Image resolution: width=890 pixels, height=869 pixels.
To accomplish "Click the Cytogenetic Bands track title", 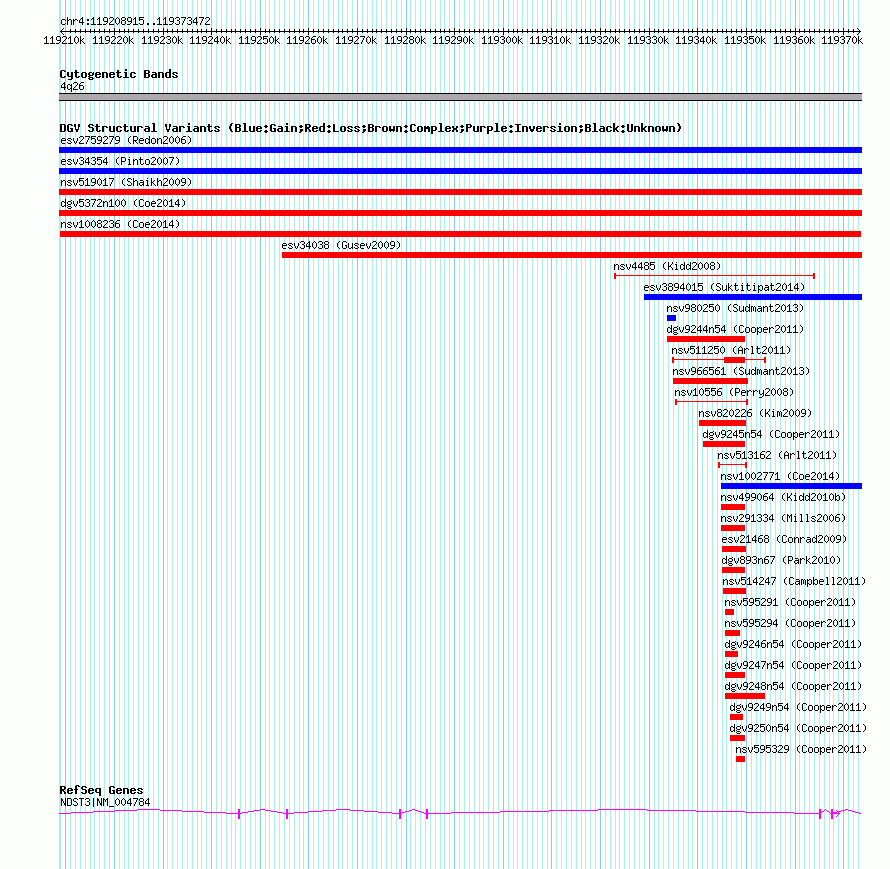I will pyautogui.click(x=119, y=74).
